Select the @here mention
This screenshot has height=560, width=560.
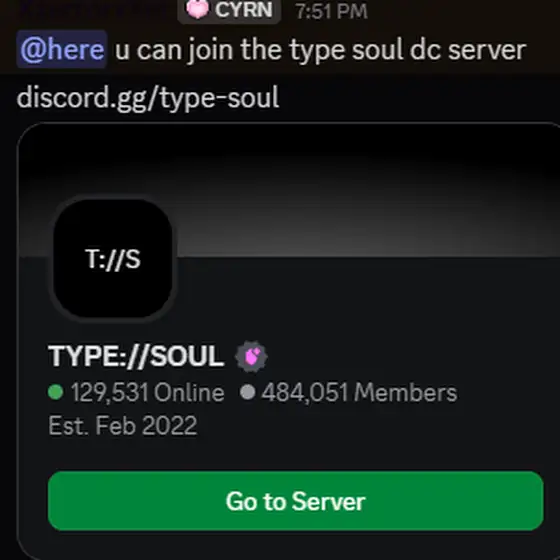pyautogui.click(x=62, y=49)
